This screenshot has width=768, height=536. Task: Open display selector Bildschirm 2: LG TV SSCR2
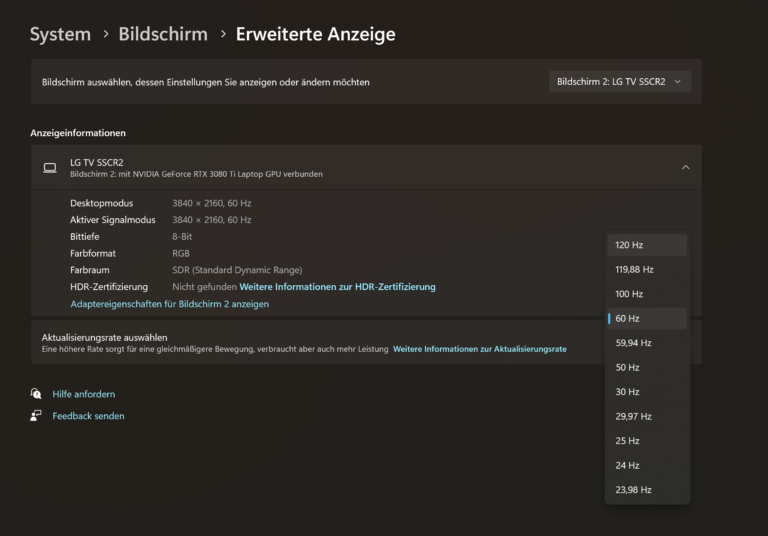coord(620,82)
